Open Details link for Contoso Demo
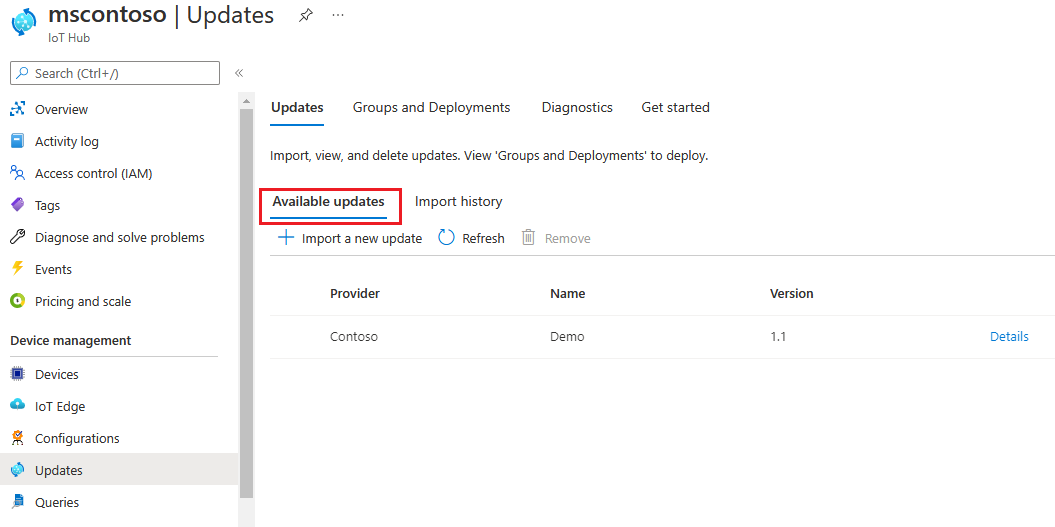1055x527 pixels. 1009,337
